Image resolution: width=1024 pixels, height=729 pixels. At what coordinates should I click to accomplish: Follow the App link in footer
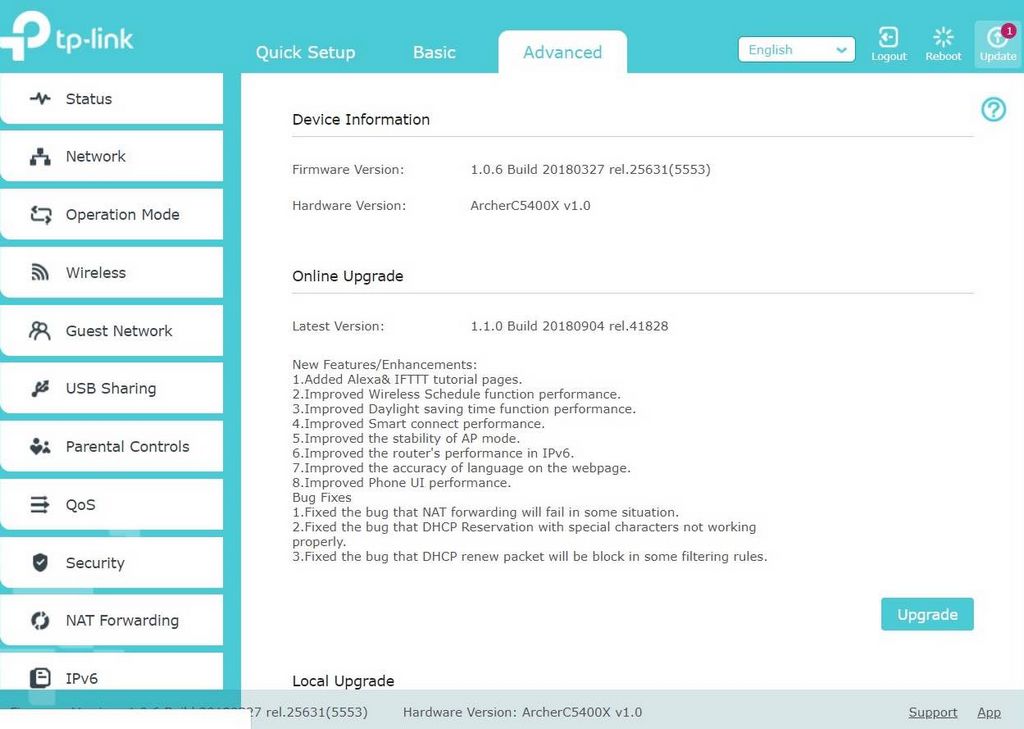[989, 713]
